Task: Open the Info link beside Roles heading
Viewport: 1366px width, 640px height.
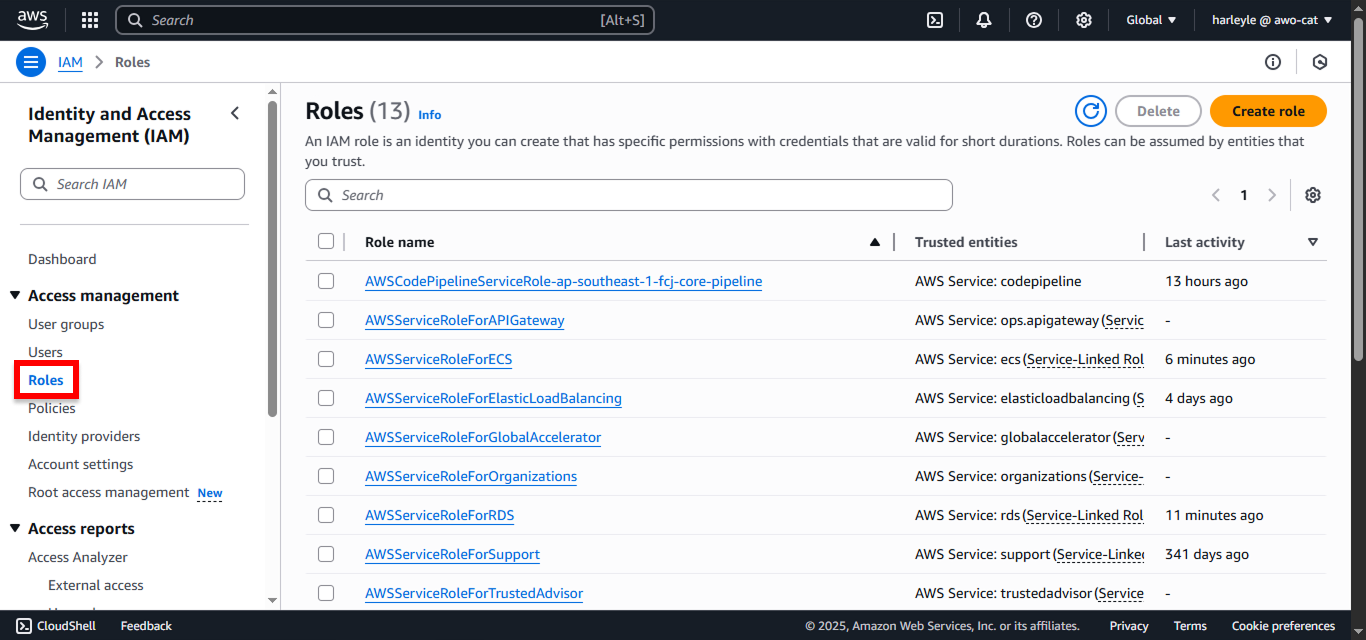Action: (x=430, y=115)
